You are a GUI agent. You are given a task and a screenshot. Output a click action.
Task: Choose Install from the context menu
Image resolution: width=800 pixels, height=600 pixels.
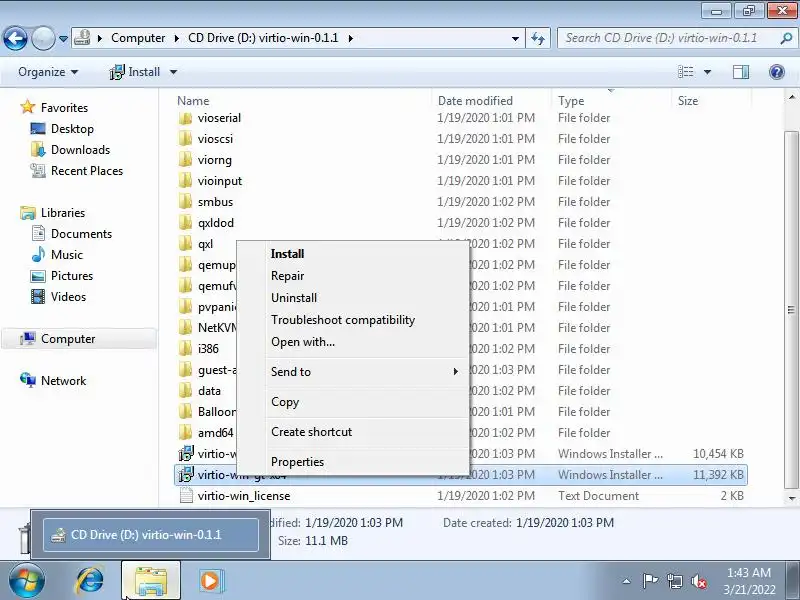click(353, 254)
